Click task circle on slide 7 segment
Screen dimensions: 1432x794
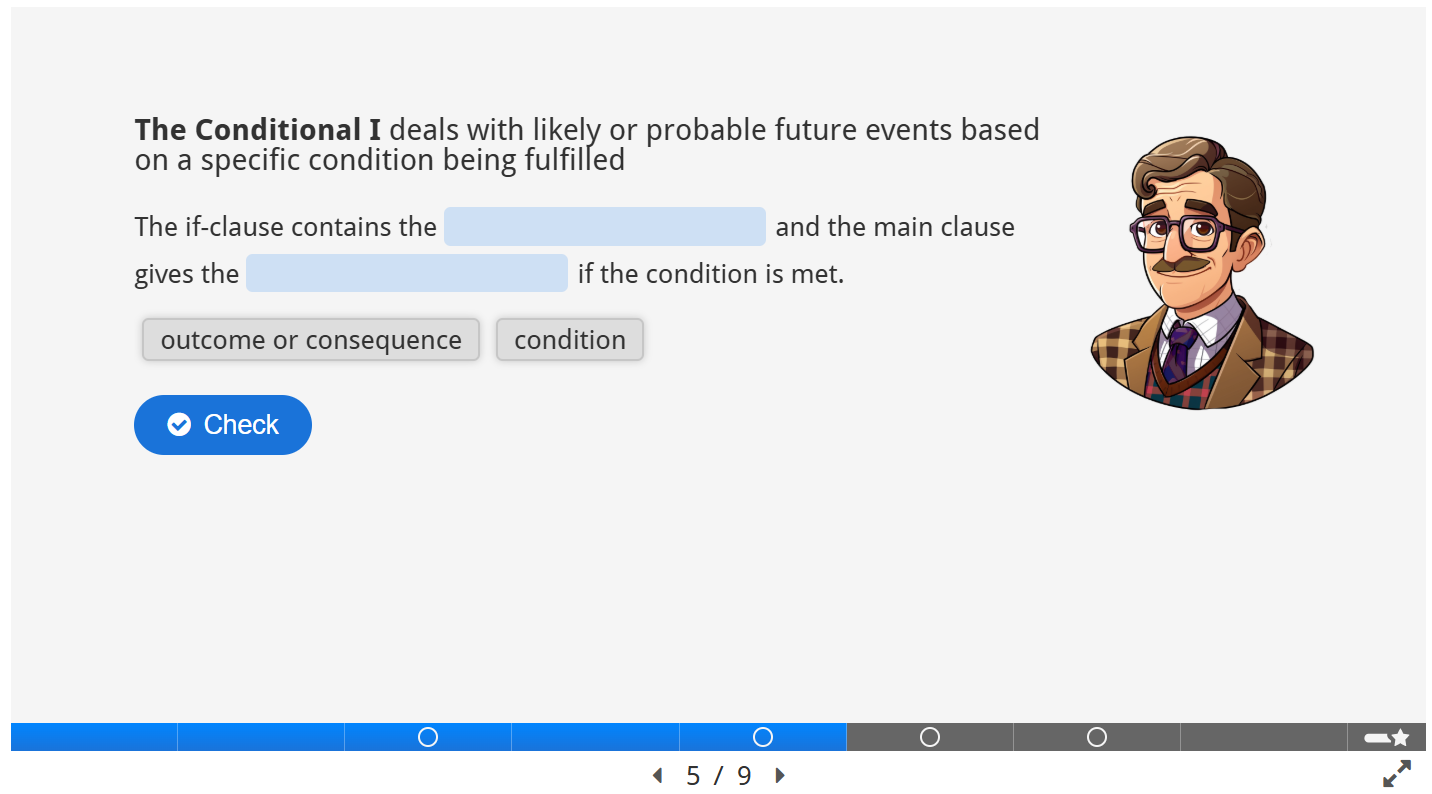(x=1097, y=737)
